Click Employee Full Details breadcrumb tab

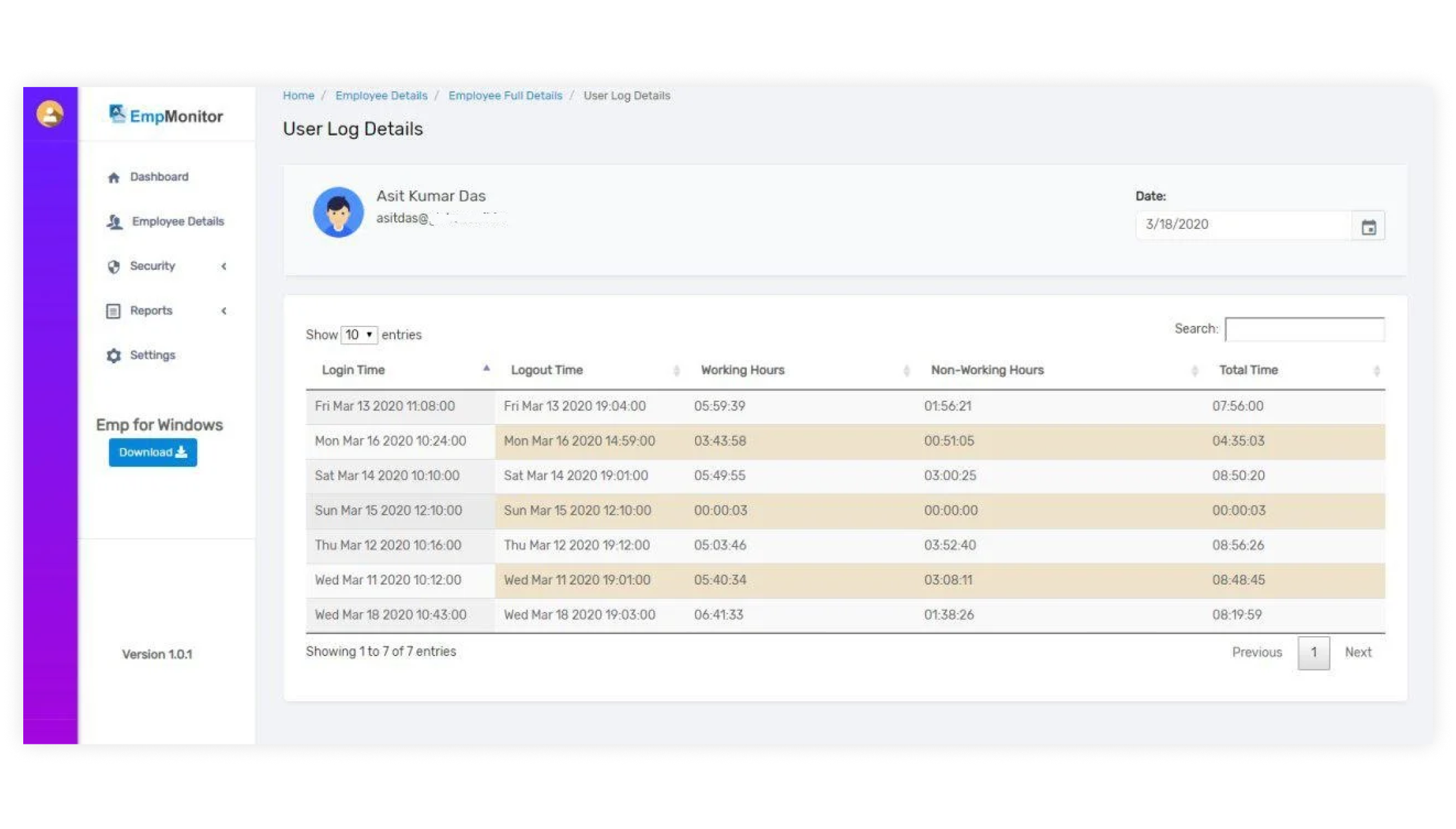click(x=504, y=95)
